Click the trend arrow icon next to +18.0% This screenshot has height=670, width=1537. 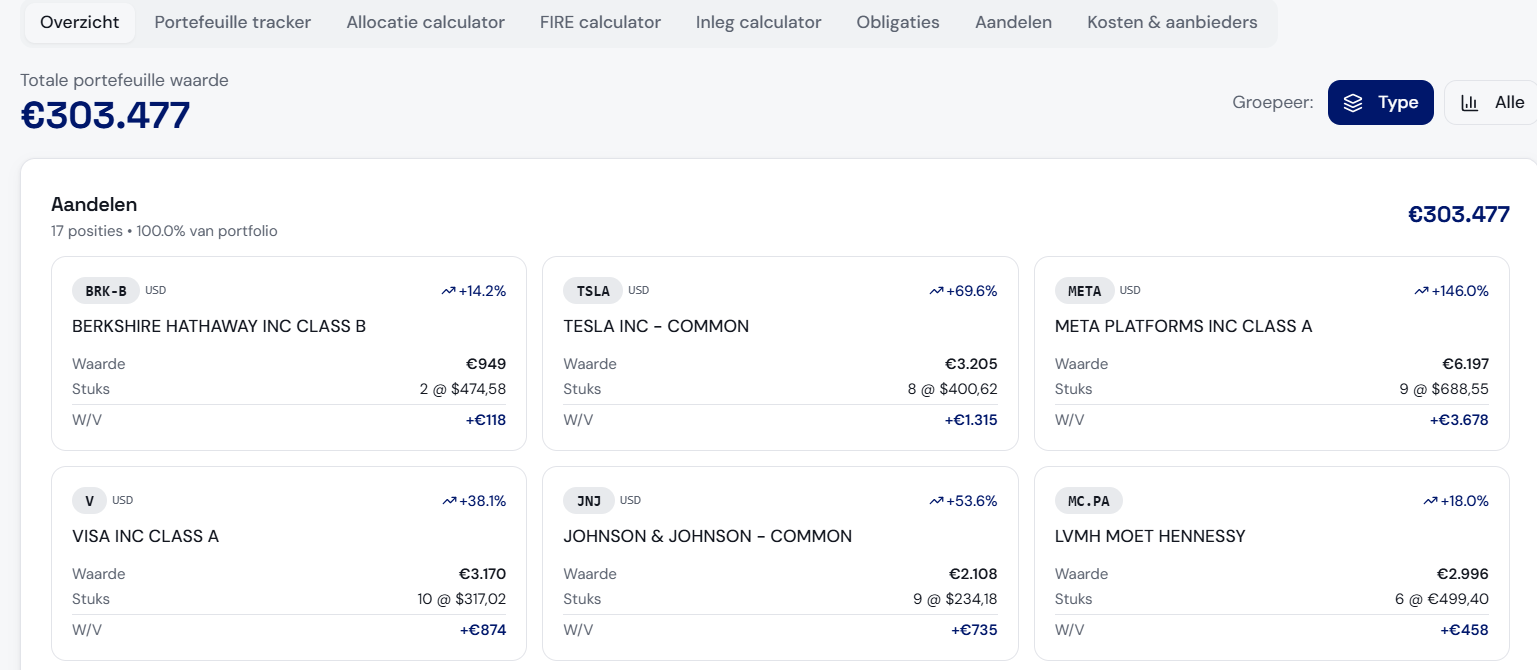[1430, 501]
